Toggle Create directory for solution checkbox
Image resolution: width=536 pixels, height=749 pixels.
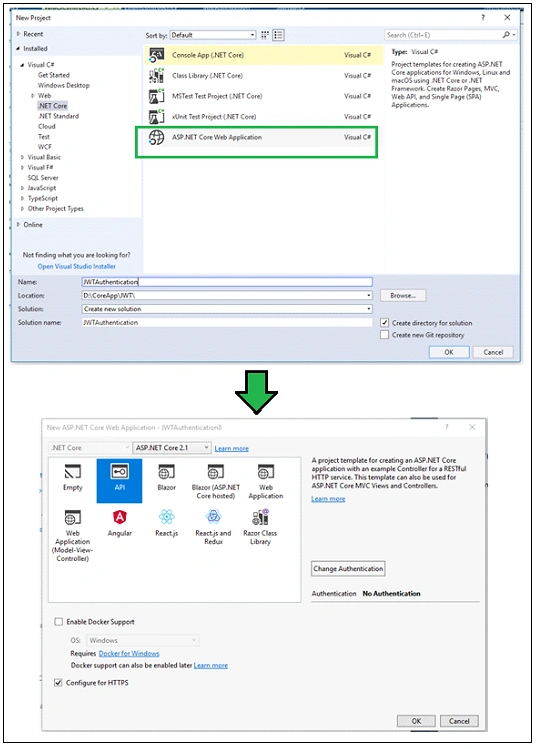coord(385,323)
